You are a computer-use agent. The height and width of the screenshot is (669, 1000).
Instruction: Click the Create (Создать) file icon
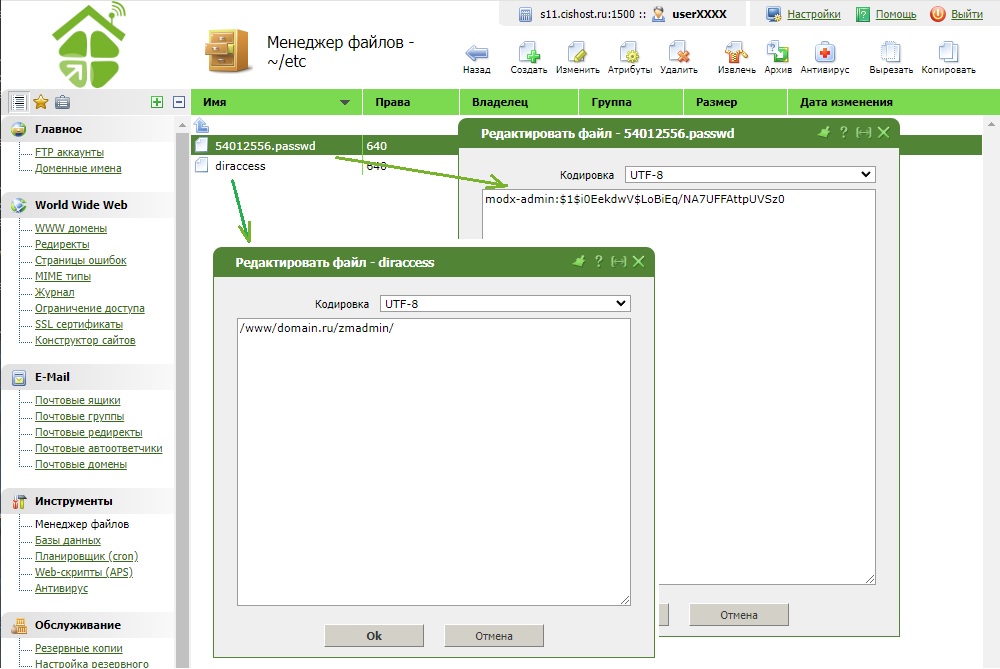point(528,53)
